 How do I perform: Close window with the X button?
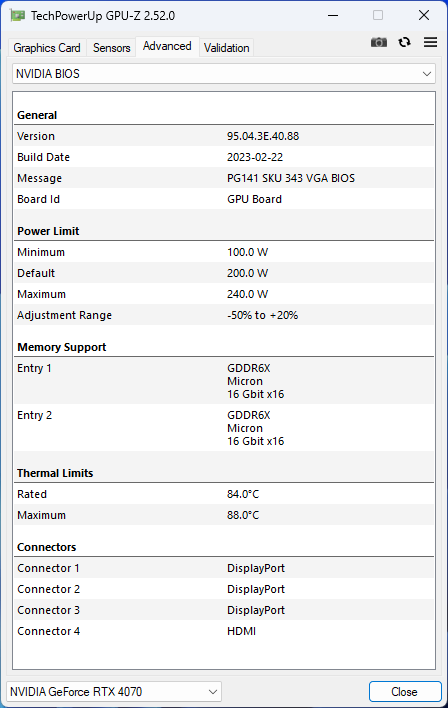(424, 15)
